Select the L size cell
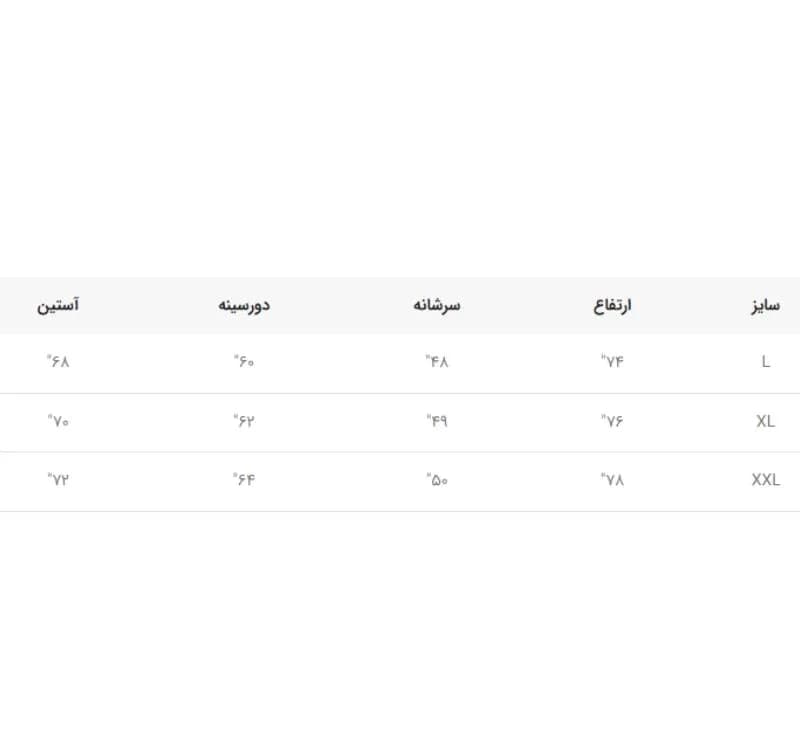Viewport: 800px width, 735px height. (765, 362)
